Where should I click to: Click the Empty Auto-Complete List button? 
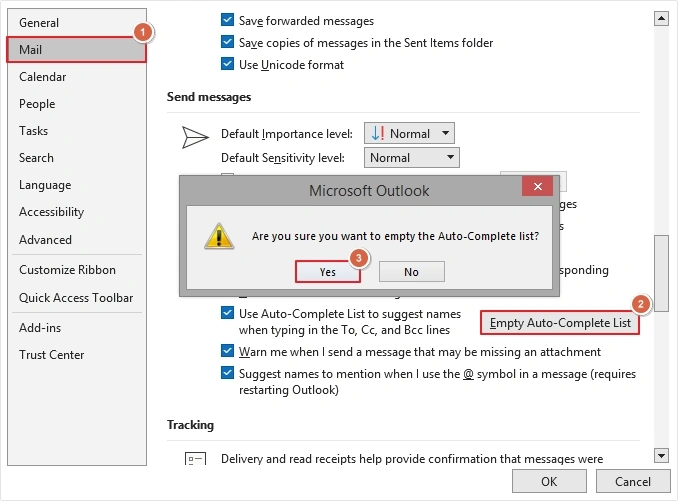pos(560,323)
